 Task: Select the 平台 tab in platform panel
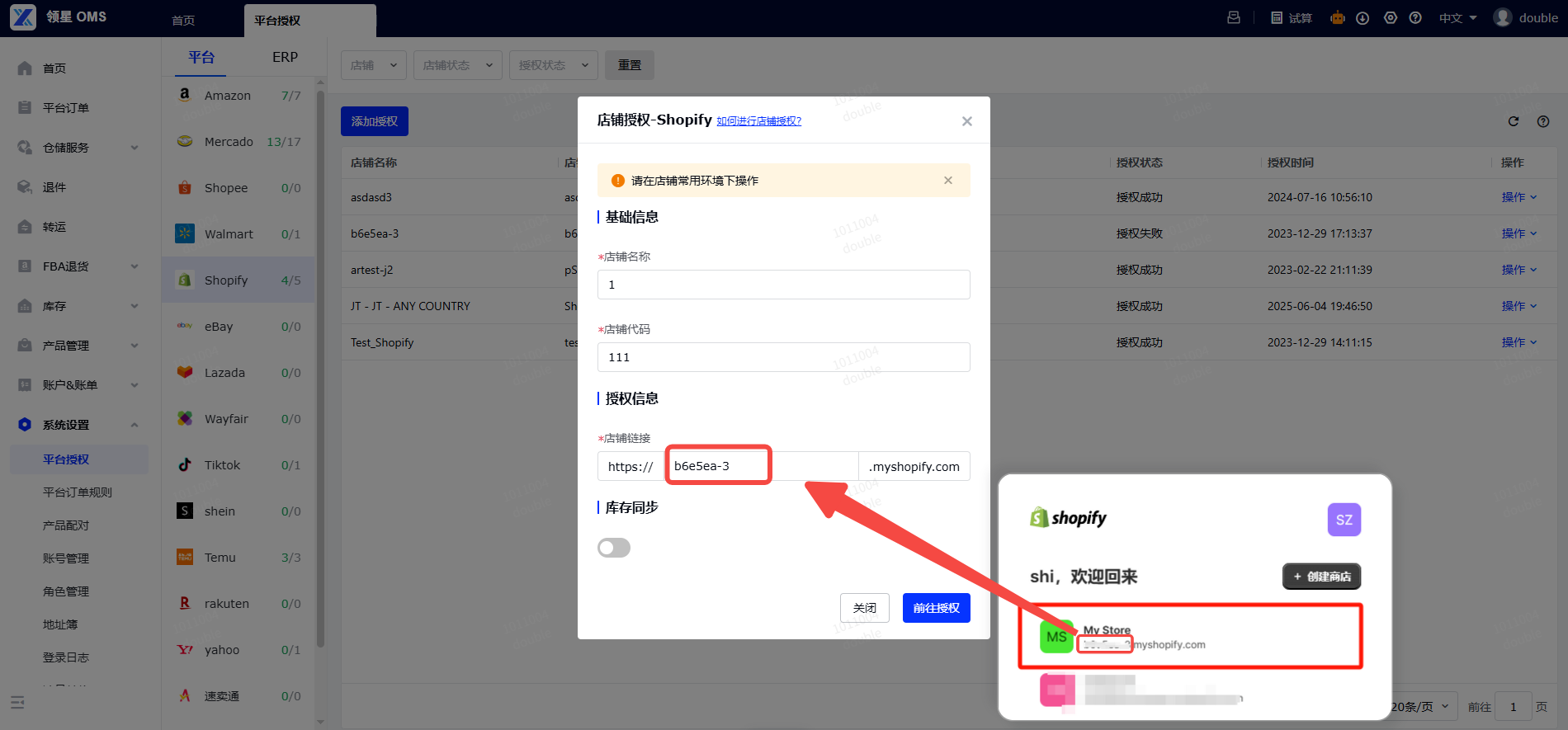(x=201, y=57)
